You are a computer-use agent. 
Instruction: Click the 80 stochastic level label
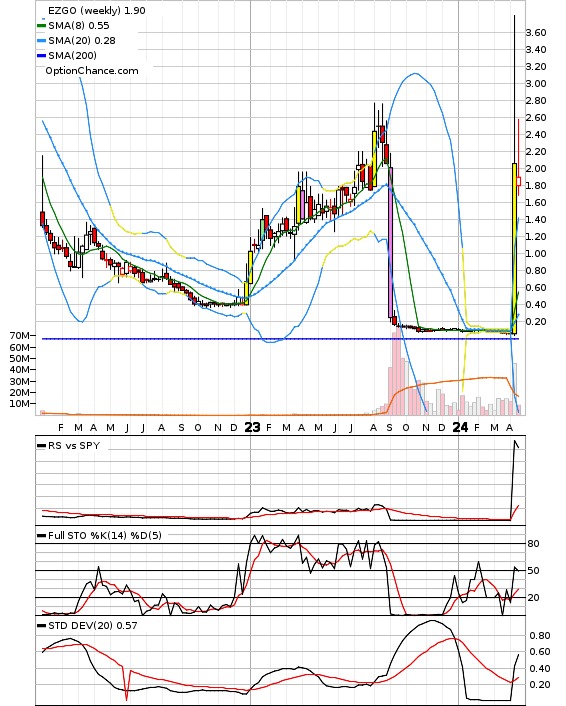[x=533, y=544]
